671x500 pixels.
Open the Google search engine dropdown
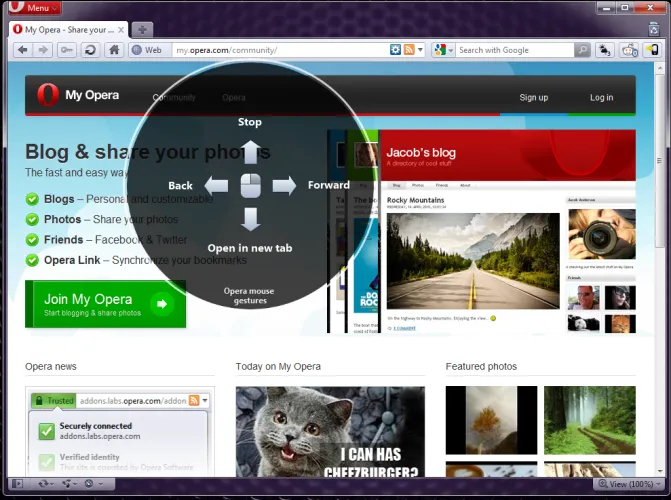pos(443,50)
